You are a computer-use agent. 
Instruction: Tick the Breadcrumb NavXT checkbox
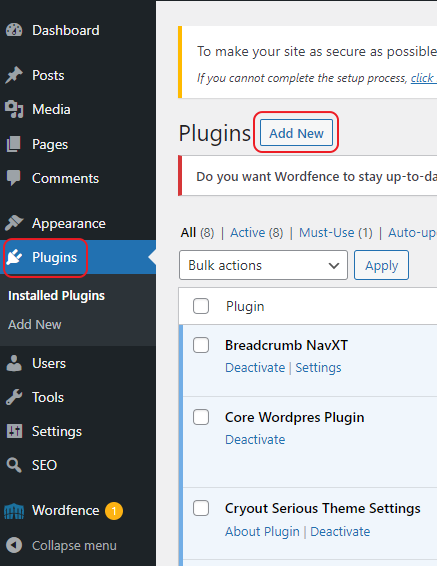[x=201, y=345]
